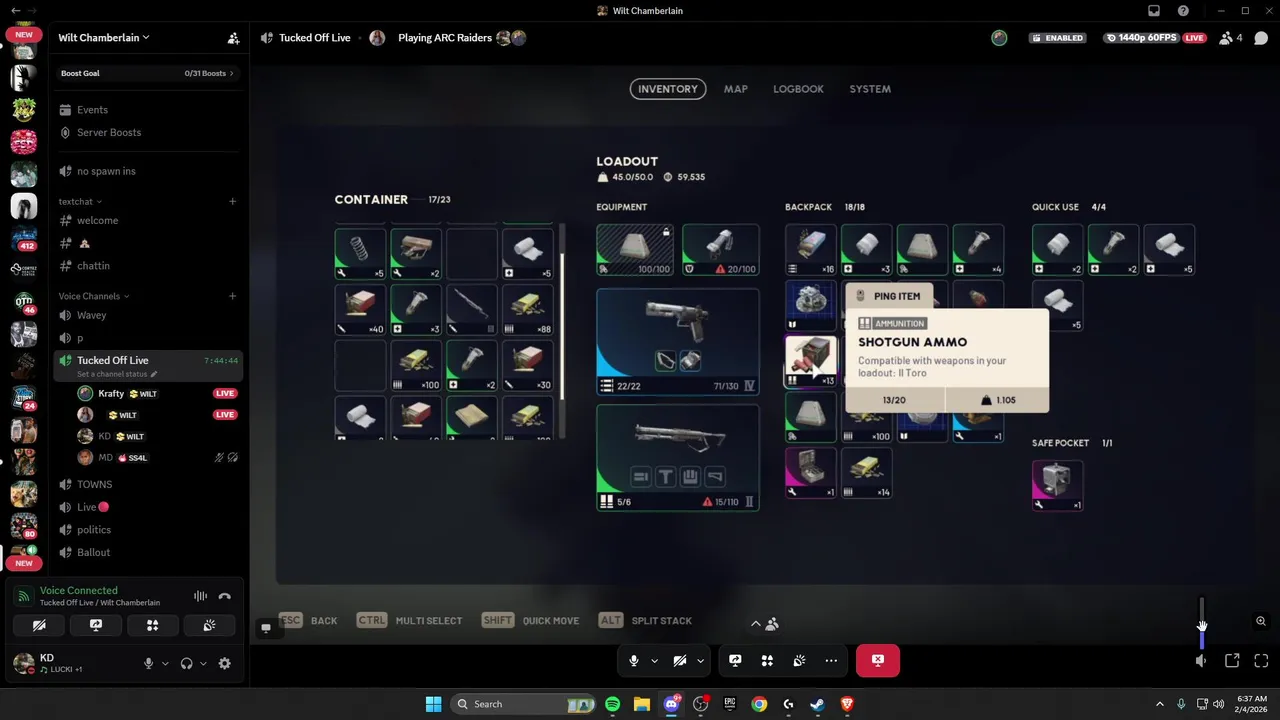1280x720 pixels.
Task: Open the soundboard in the voice panel
Action: click(x=209, y=625)
